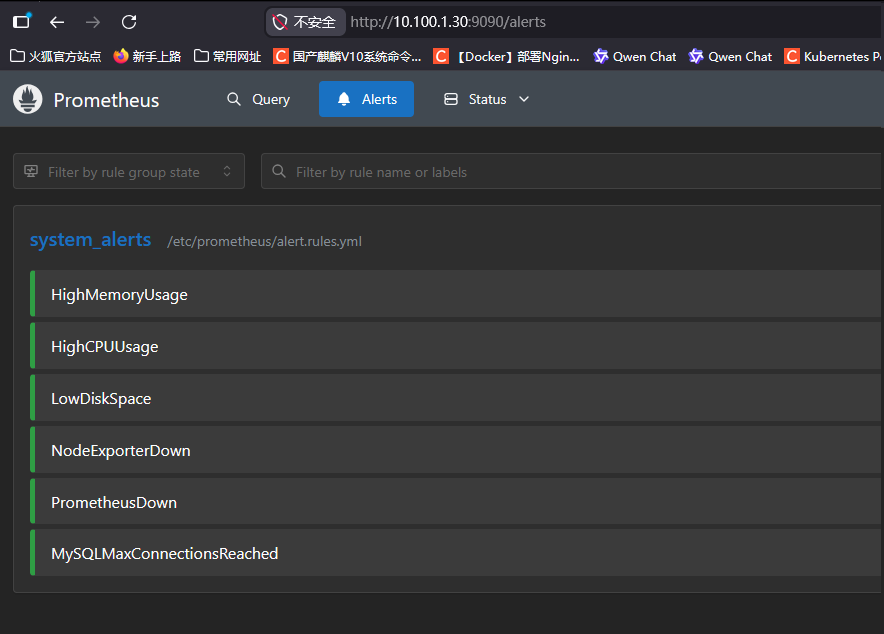Expand the HighCPUUsage alert rule
Viewport: 884px width, 634px height.
456,346
